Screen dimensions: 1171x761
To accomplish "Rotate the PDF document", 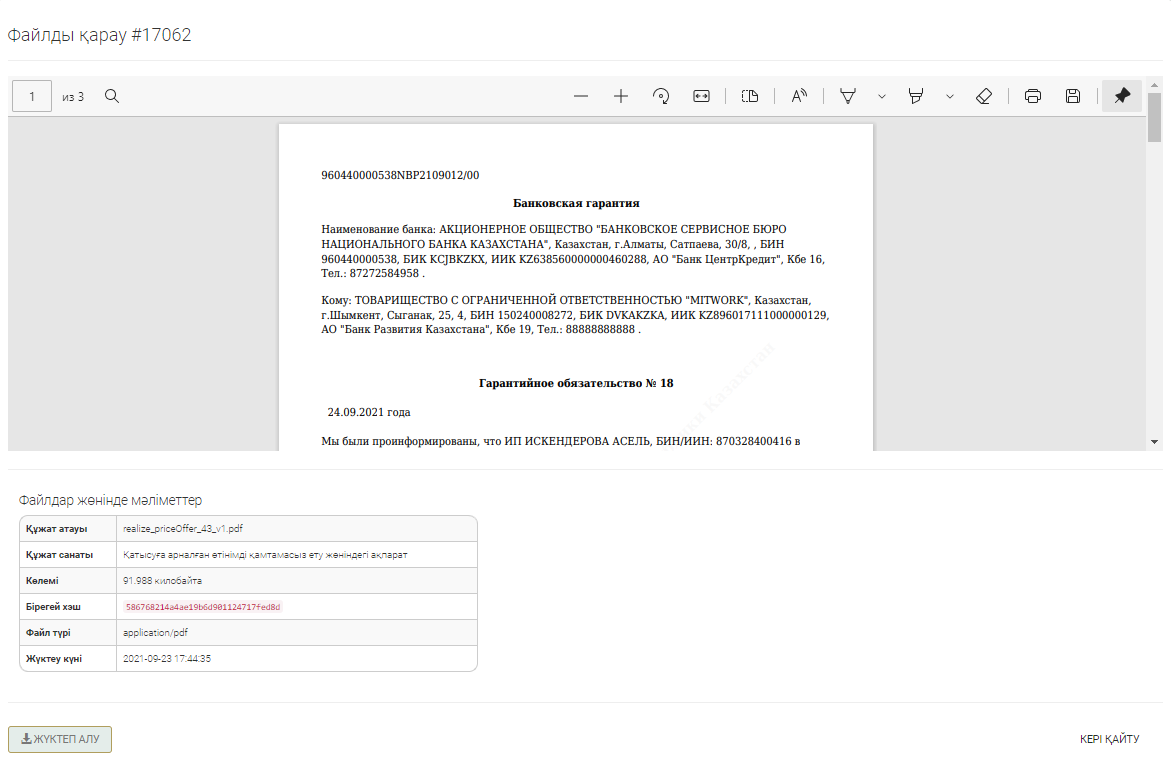I will [661, 96].
